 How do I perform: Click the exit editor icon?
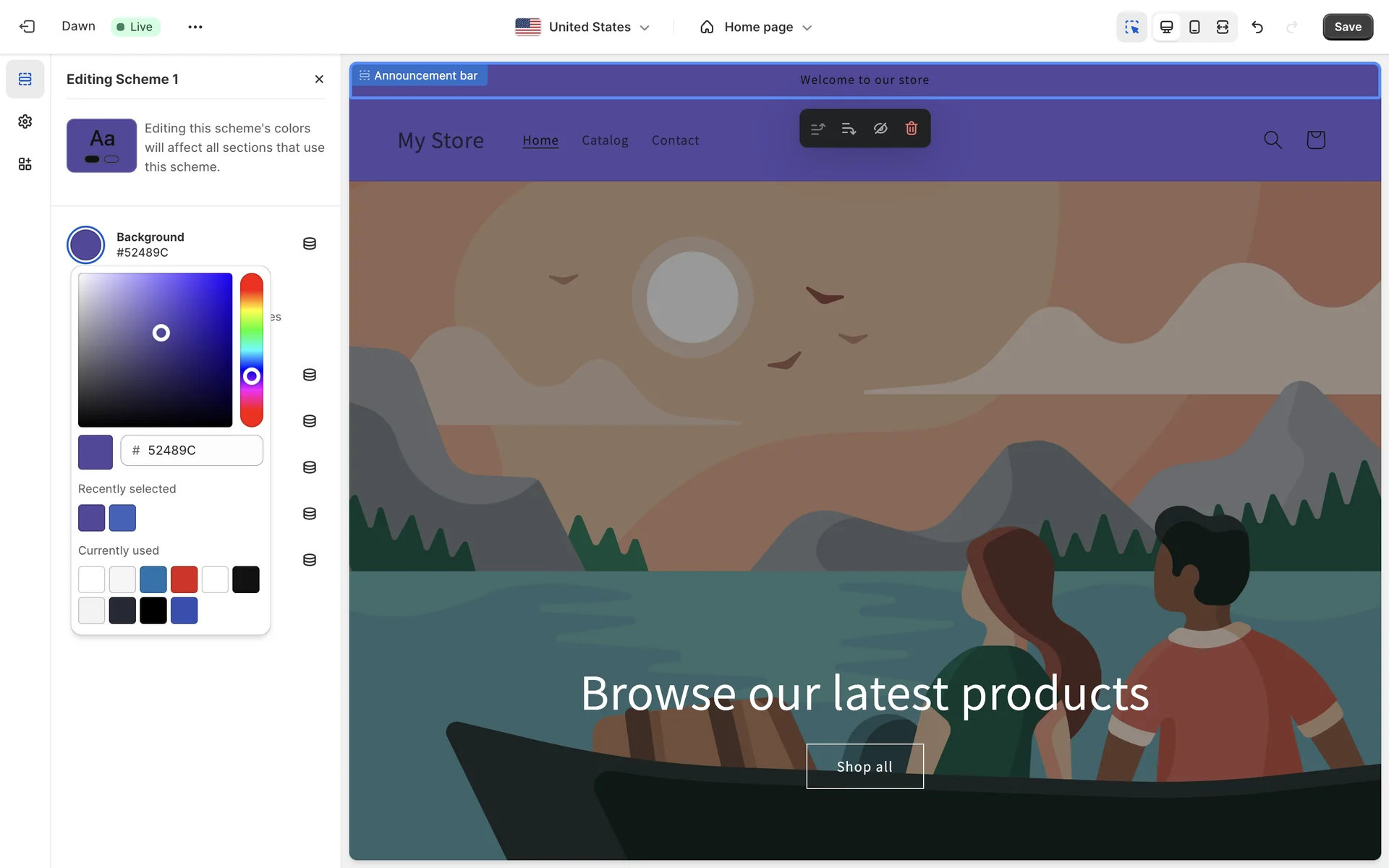point(27,27)
